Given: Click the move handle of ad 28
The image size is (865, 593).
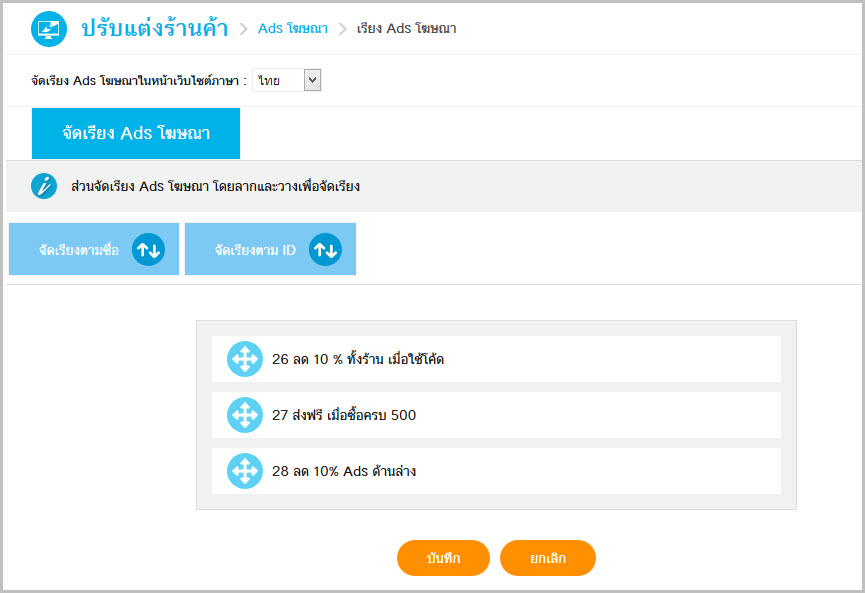Looking at the screenshot, I should pos(245,471).
